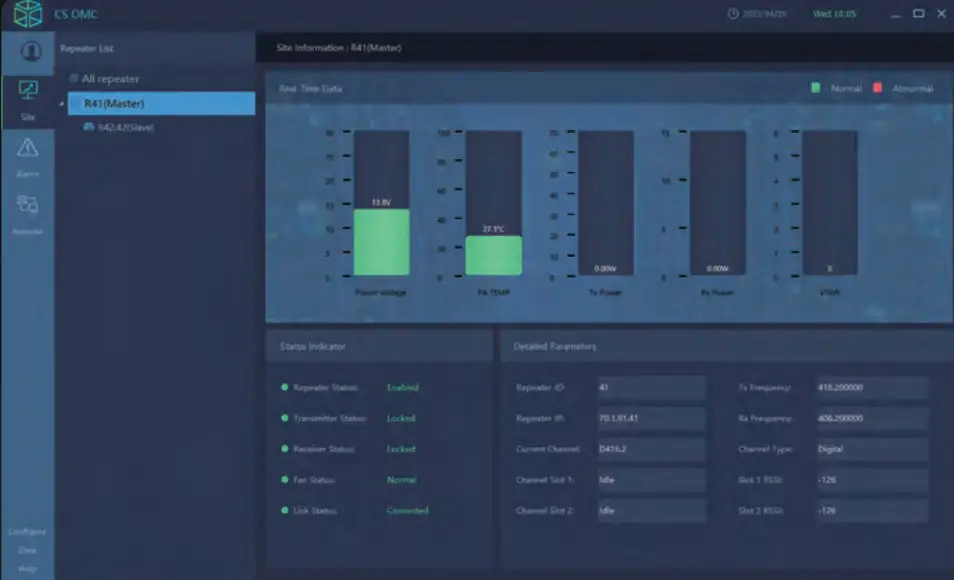Click the green Normal legend swatch
The height and width of the screenshot is (580, 954).
pos(815,88)
